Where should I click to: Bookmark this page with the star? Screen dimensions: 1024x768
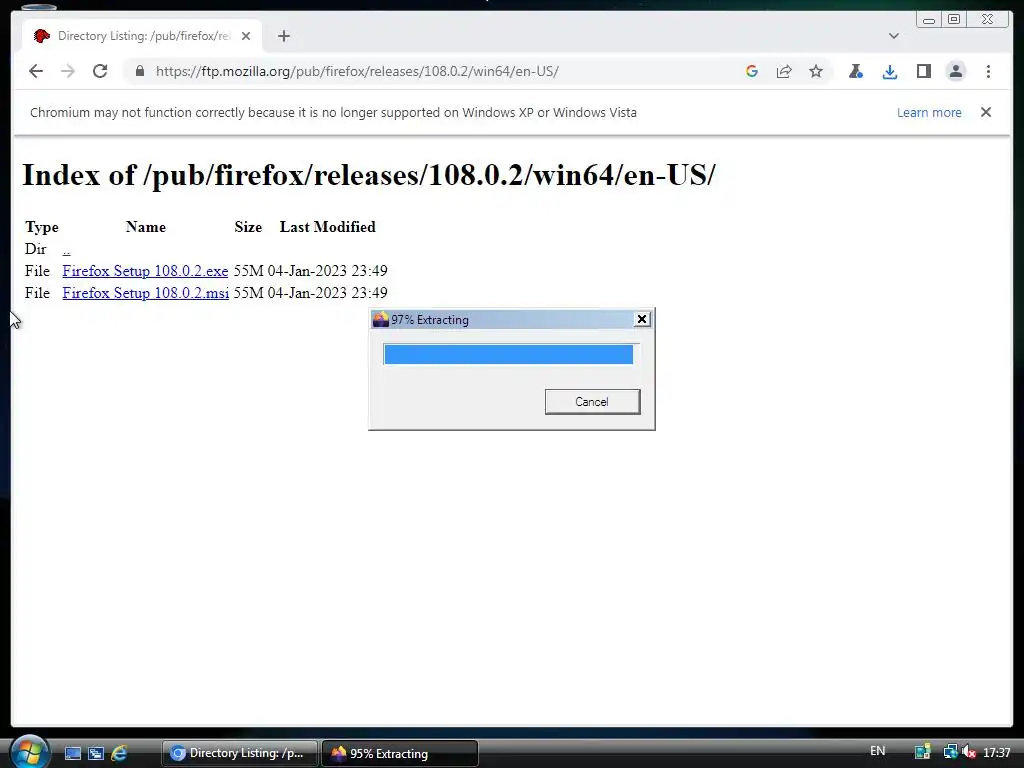point(816,71)
